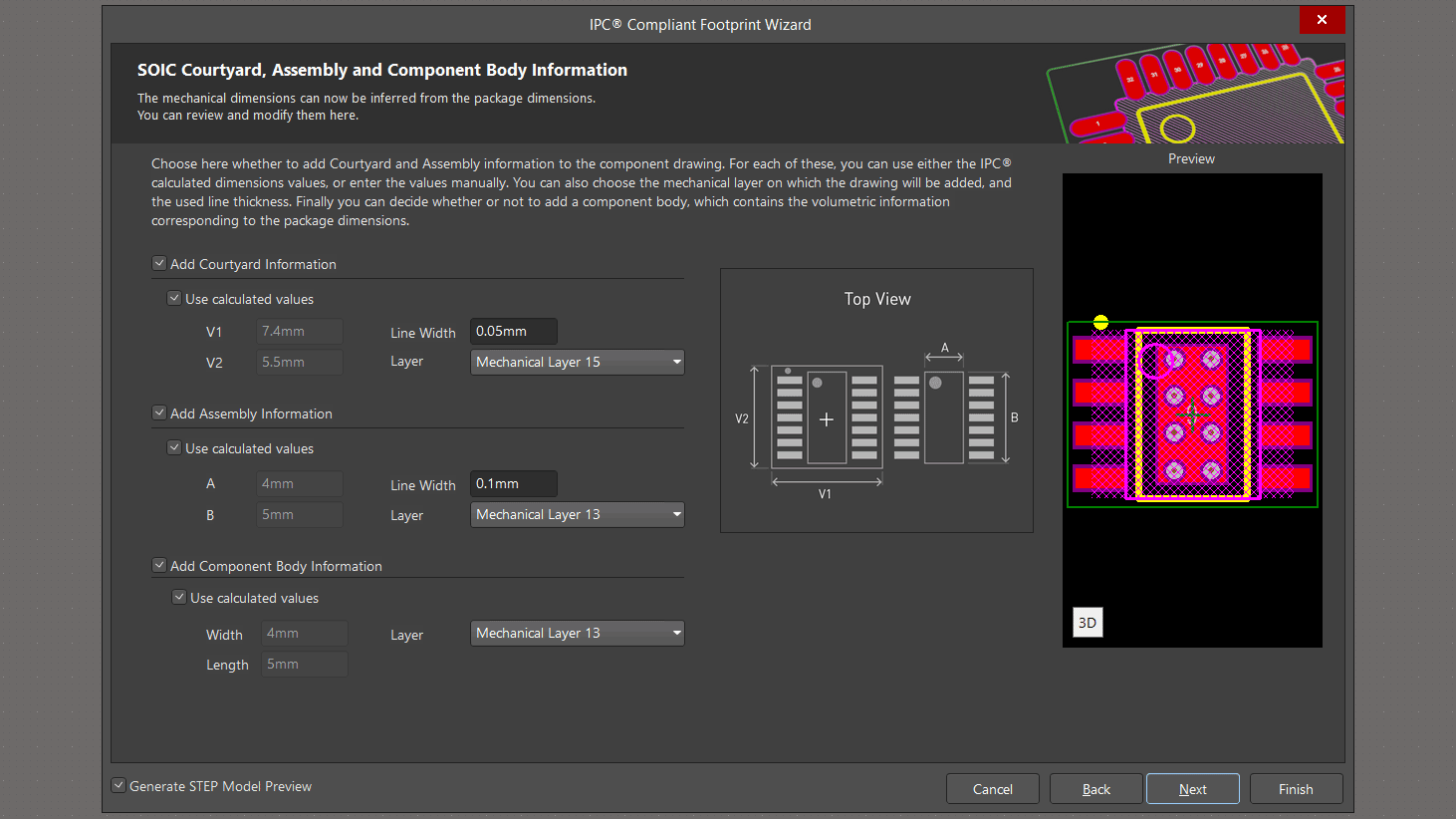1456x819 pixels.
Task: Open courtyard layer dropdown Mechanical Layer 15
Action: (577, 362)
